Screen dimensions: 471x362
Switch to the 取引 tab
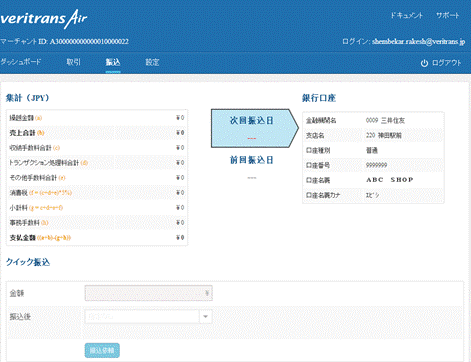[x=73, y=62]
